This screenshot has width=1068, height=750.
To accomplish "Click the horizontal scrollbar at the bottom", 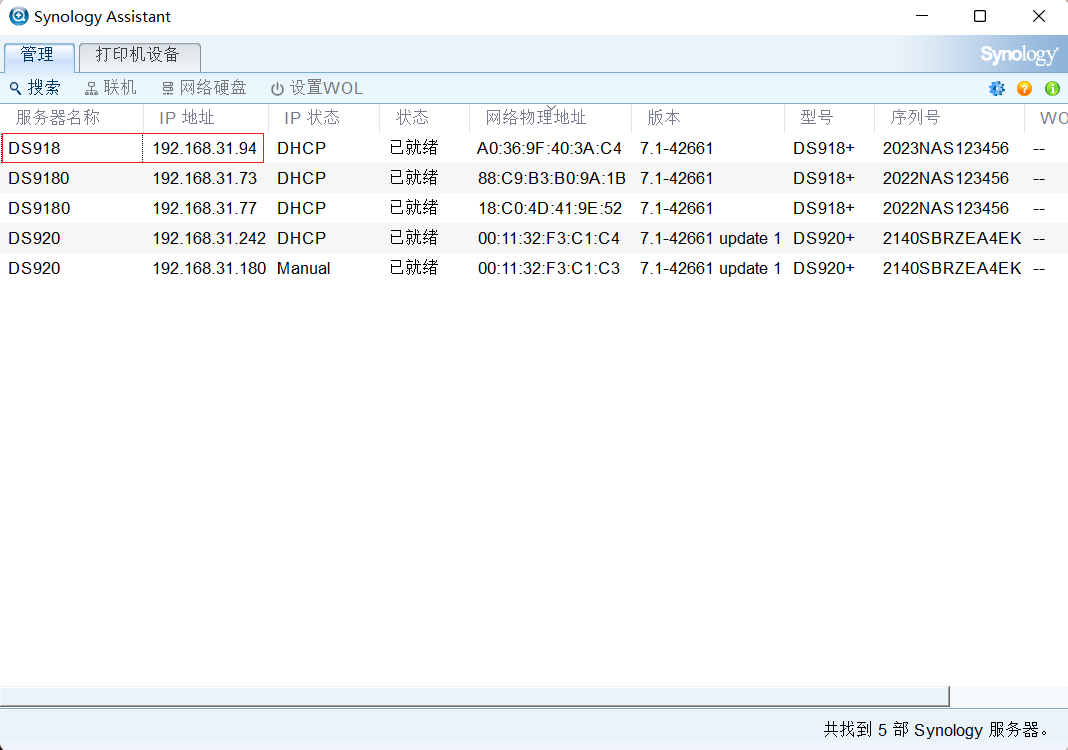I will (x=474, y=696).
